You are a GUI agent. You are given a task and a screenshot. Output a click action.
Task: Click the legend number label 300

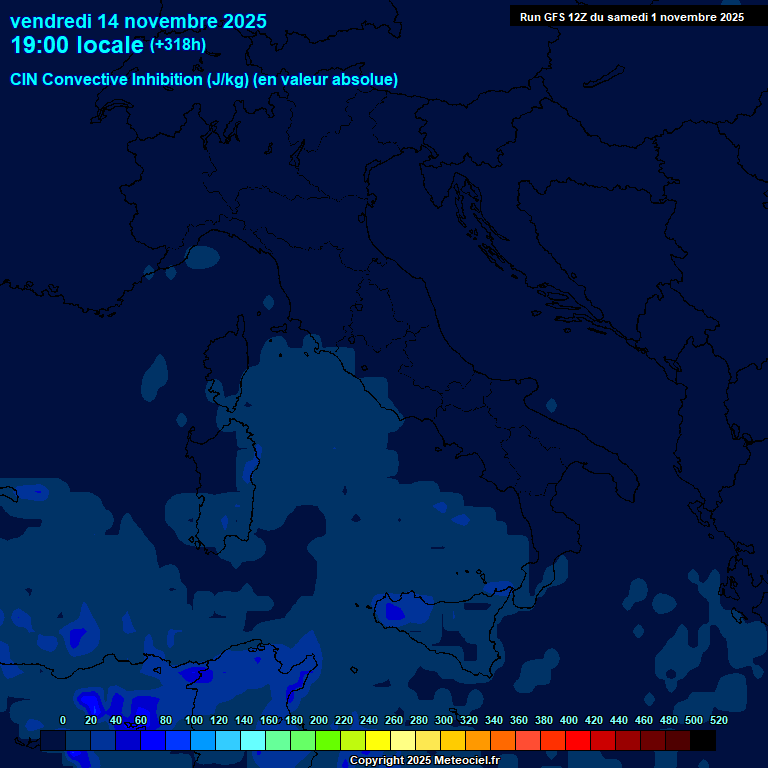444,720
